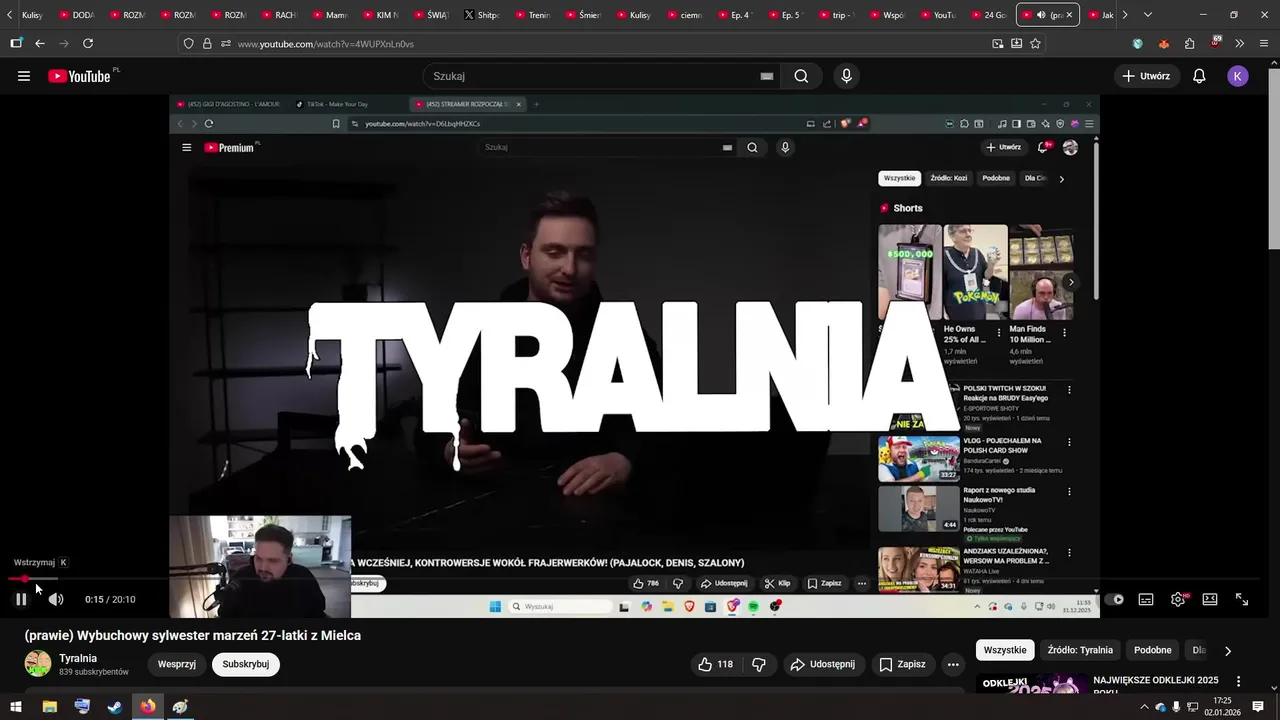This screenshot has height=720, width=1280.
Task: Open File Explorer from the taskbar
Action: click(49, 706)
